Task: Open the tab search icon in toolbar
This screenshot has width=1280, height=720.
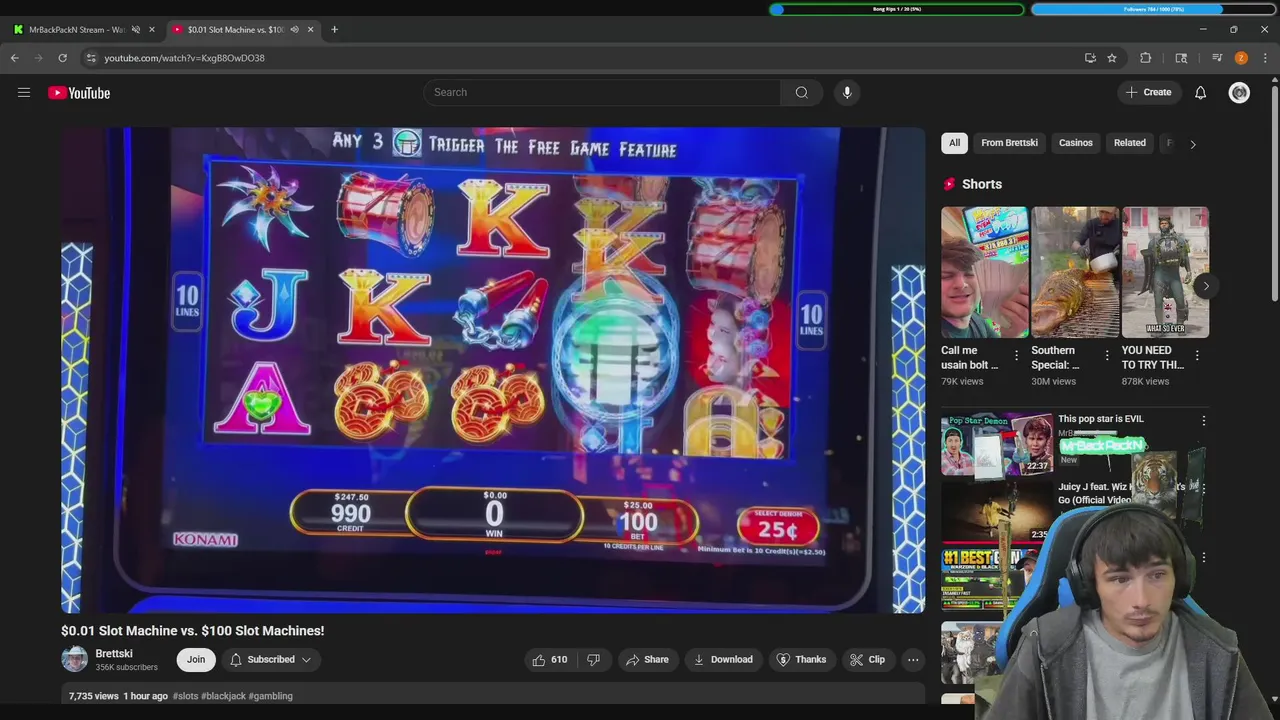Action: tap(1180, 58)
